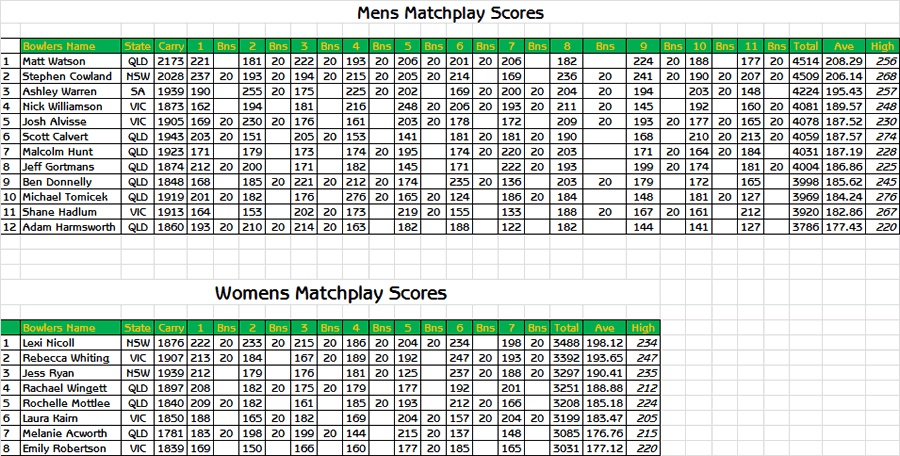Click Adam Harmsworth's carry value 1860
The image size is (900, 456).
click(171, 227)
